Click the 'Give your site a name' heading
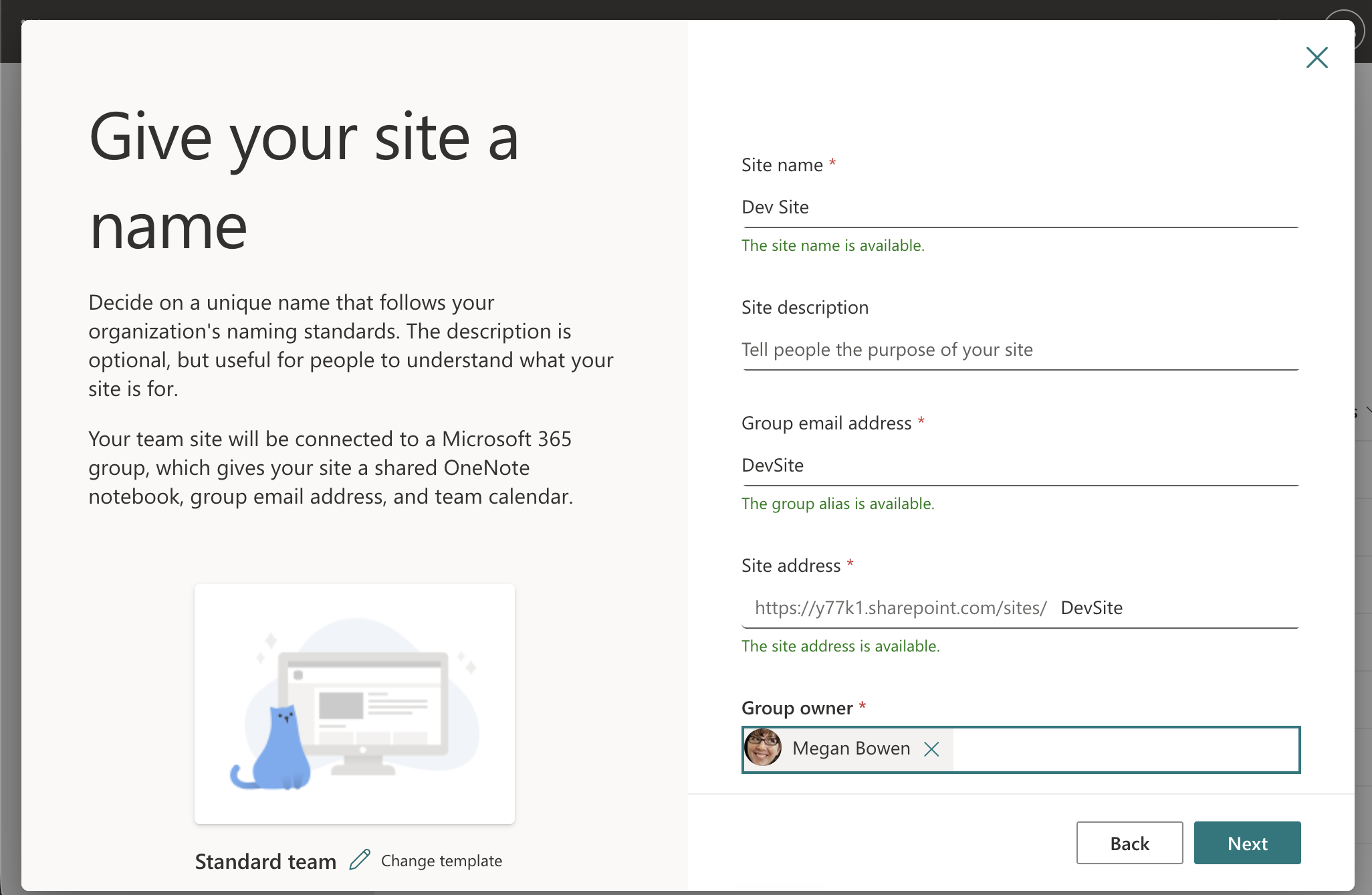This screenshot has width=1372, height=895. point(304,181)
